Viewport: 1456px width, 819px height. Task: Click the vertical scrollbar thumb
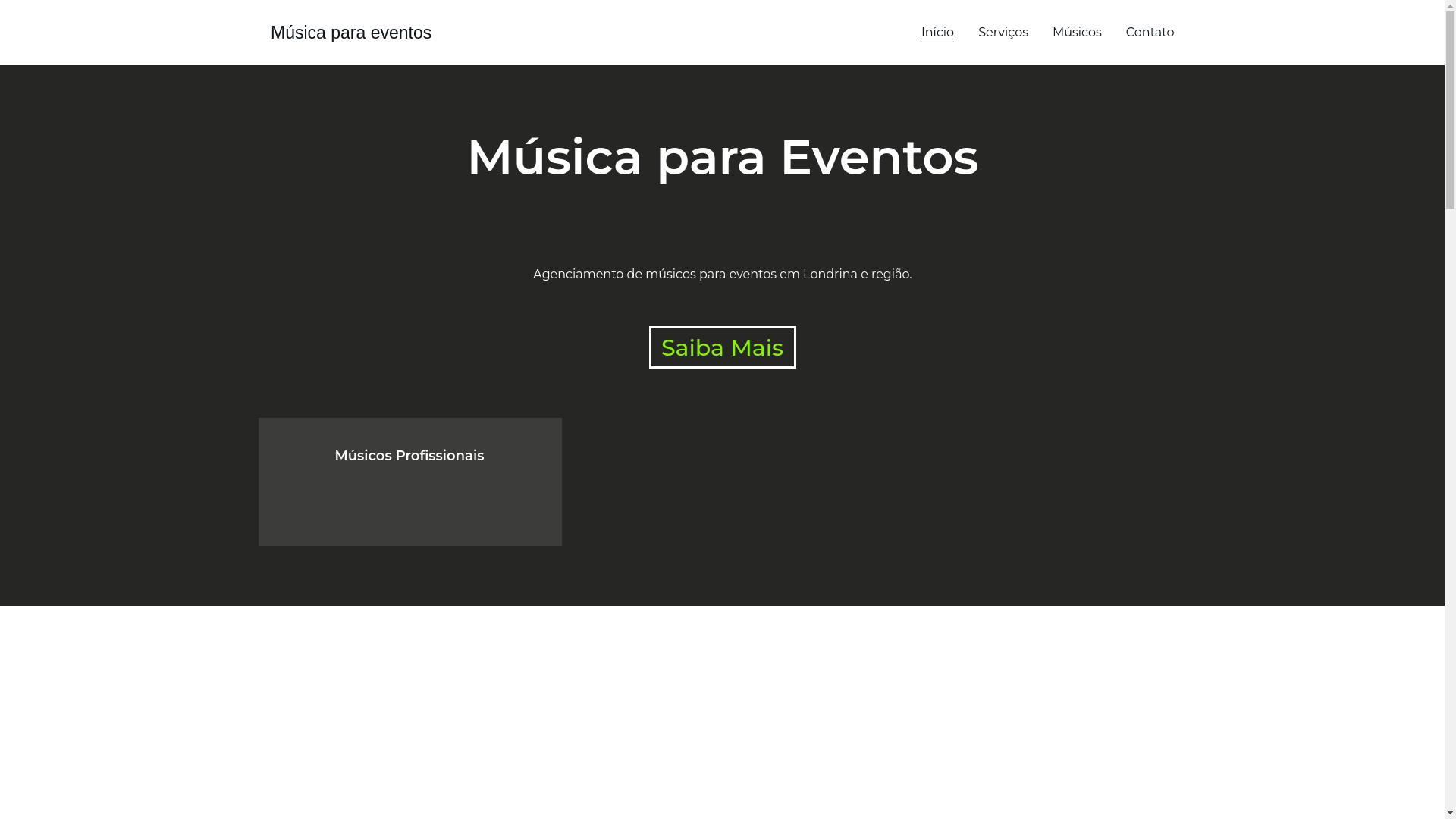tap(1450, 110)
